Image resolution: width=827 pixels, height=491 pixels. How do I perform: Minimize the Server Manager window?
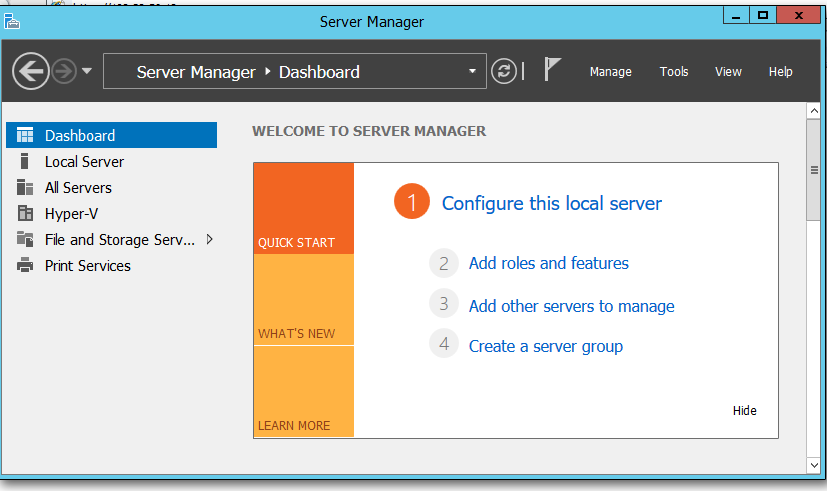click(736, 15)
